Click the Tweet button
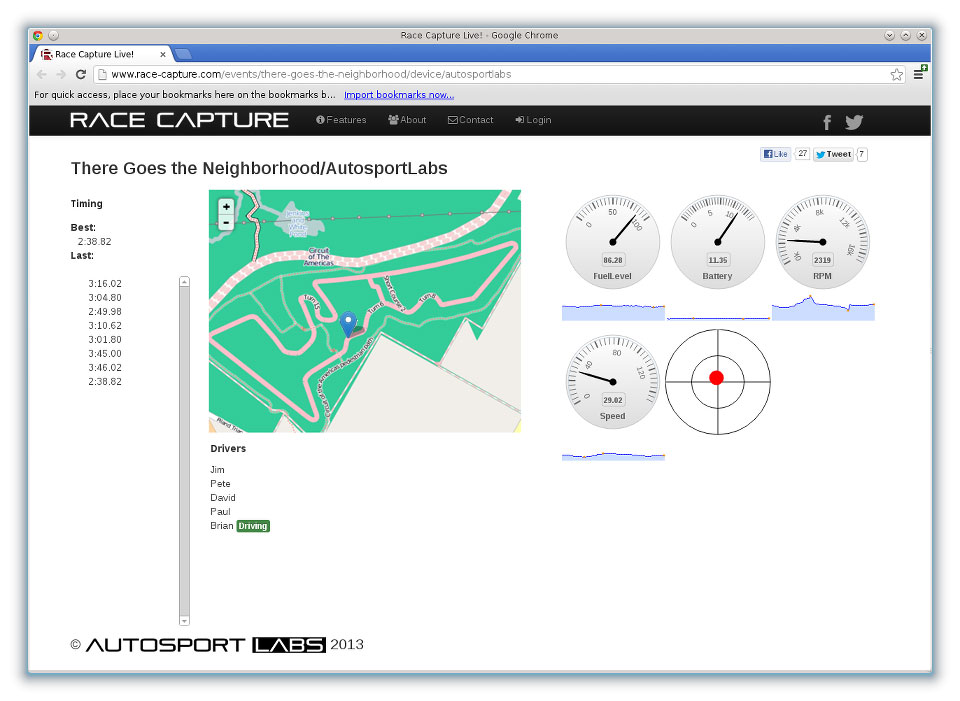Screen dimensions: 960x701 833,154
